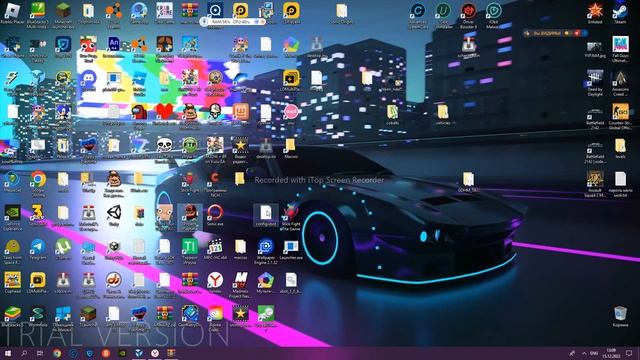Select the Crab Game desktop icon
Screen dimensions: 640x360
pyautogui.click(x=164, y=11)
